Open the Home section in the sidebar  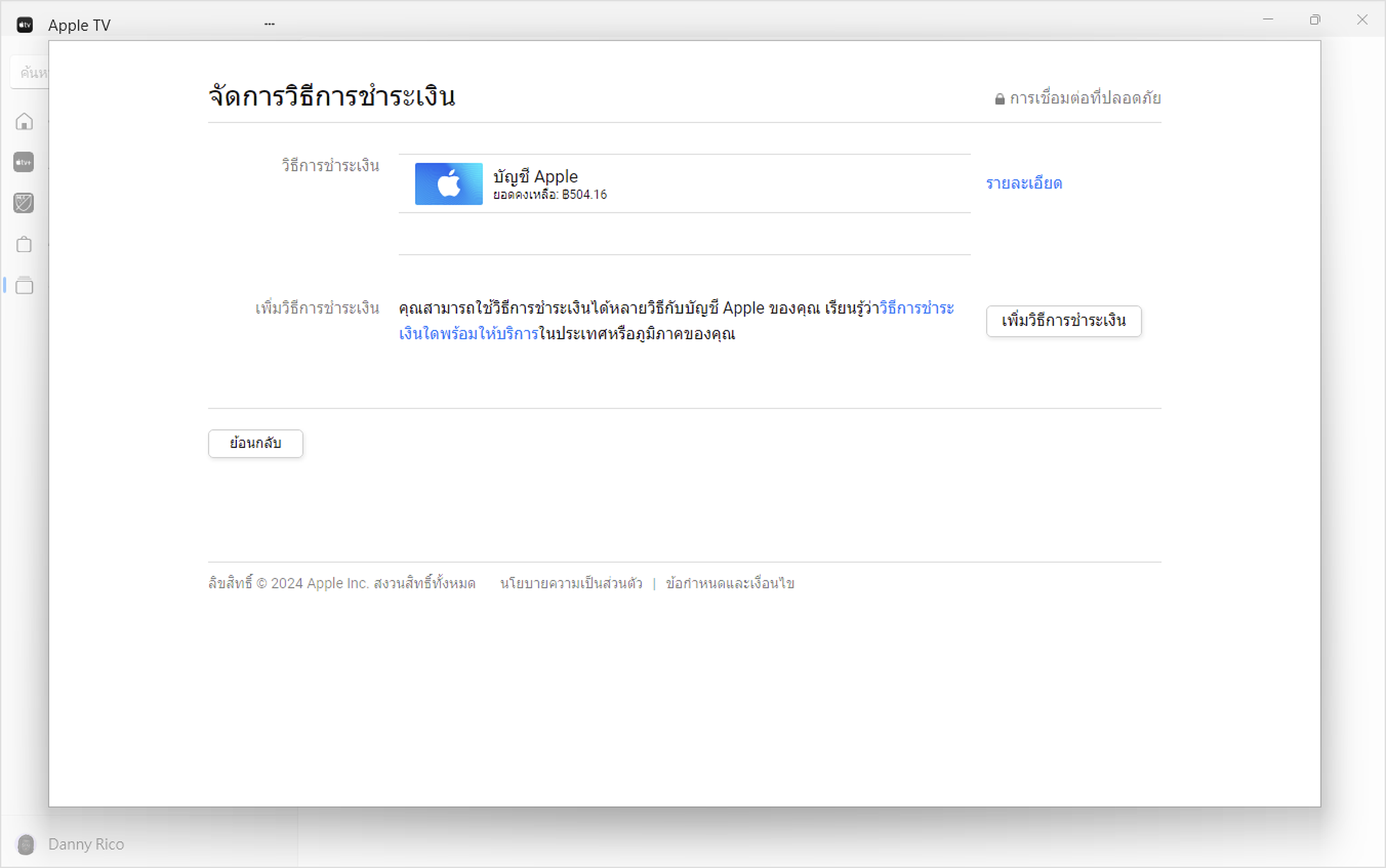tap(24, 121)
